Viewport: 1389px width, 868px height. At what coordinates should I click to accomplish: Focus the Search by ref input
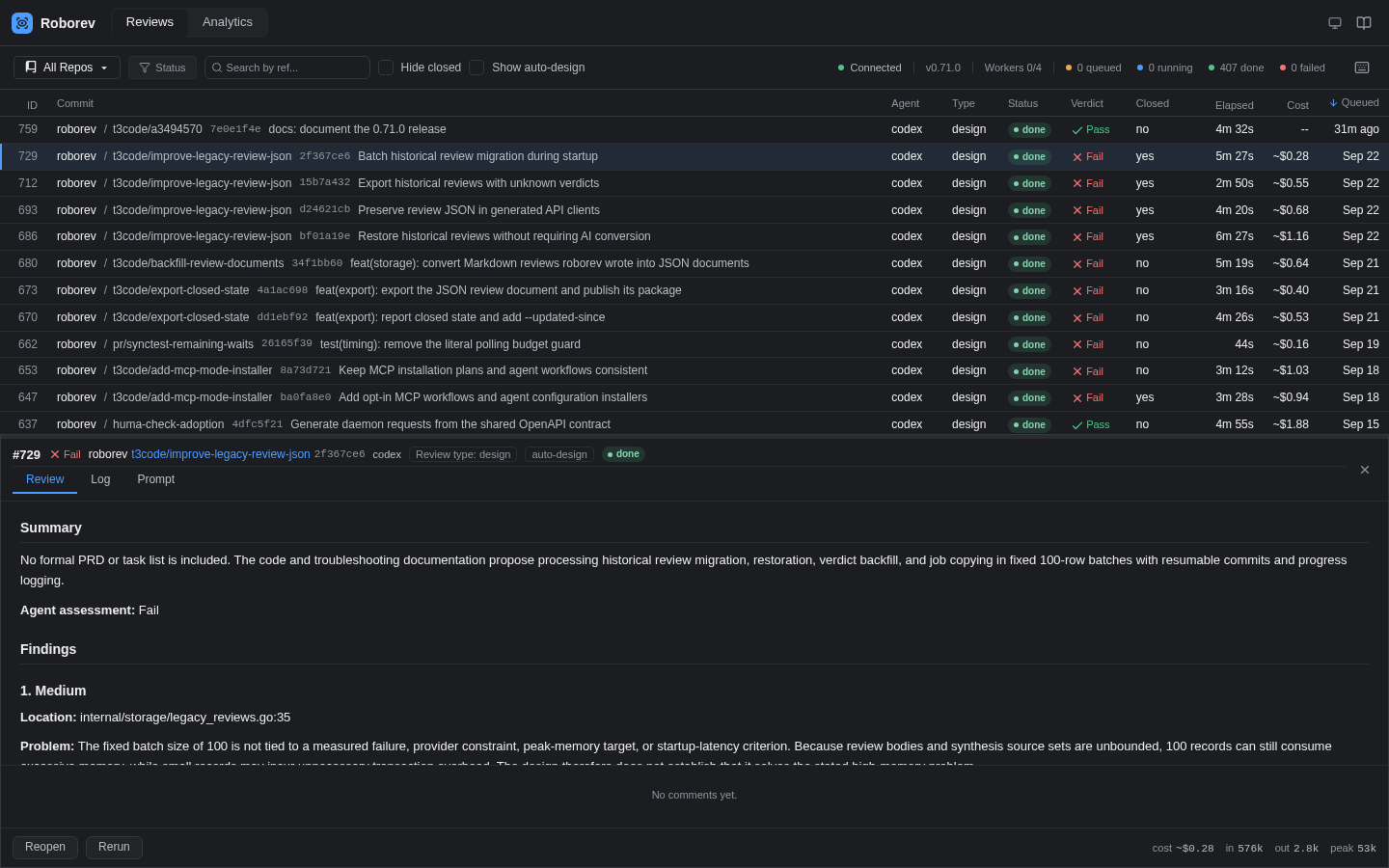coord(287,68)
